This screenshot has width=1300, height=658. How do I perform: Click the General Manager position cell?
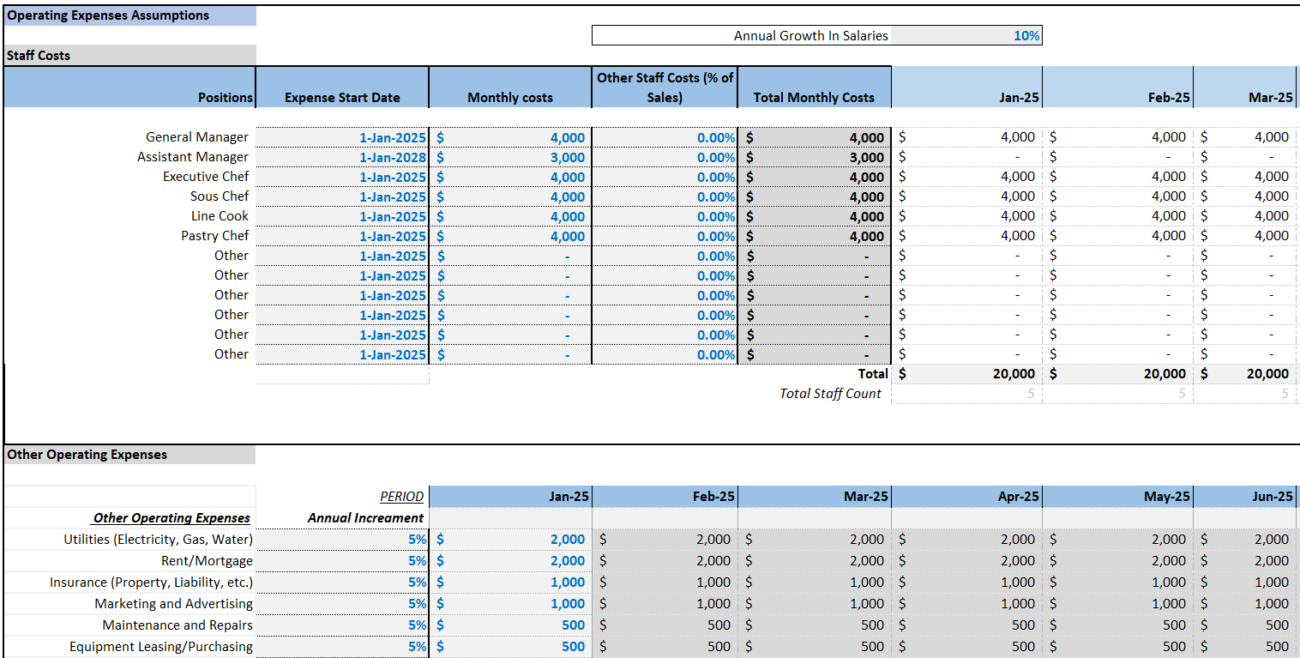pos(130,137)
